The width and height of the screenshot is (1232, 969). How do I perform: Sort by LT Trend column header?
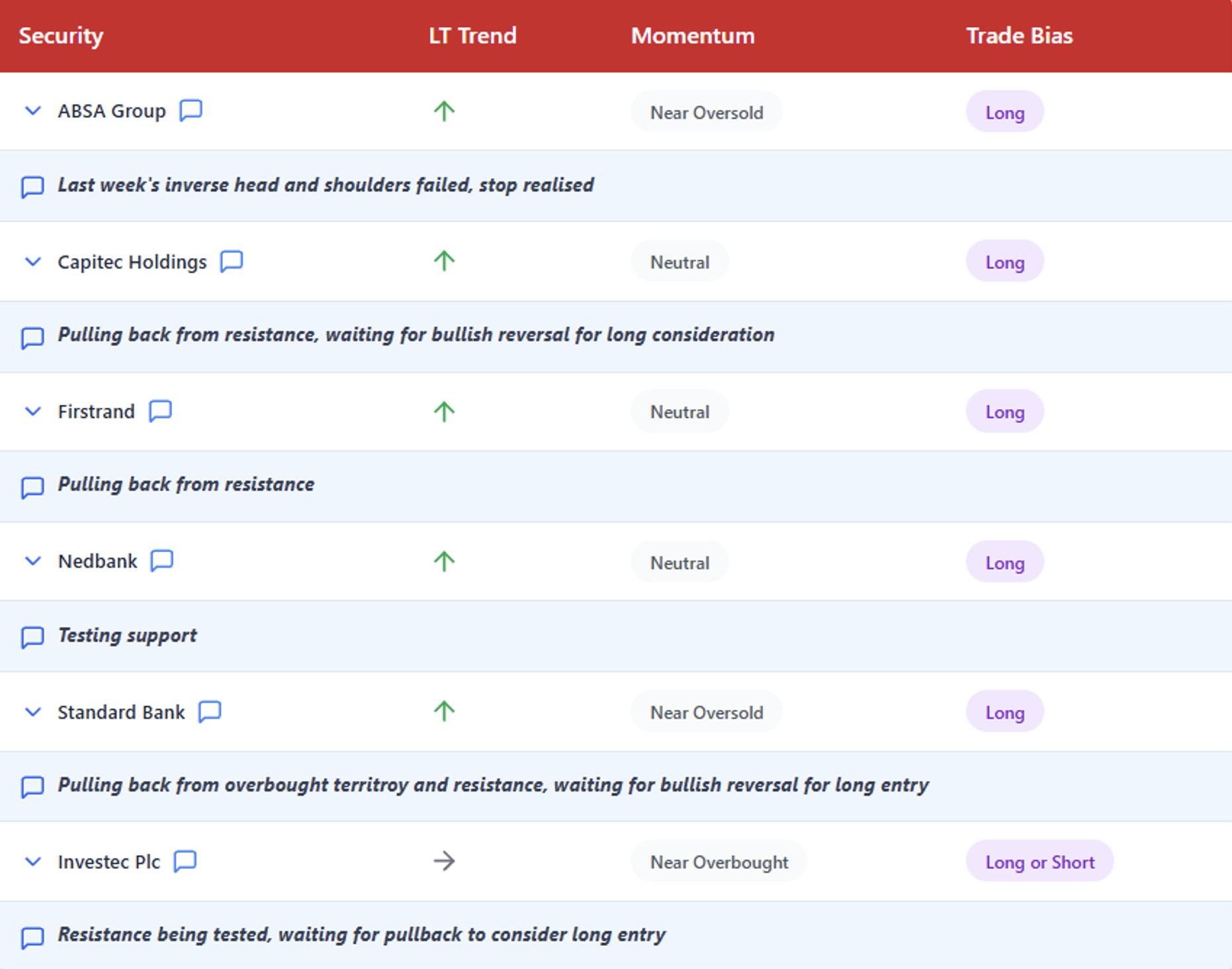coord(472,36)
